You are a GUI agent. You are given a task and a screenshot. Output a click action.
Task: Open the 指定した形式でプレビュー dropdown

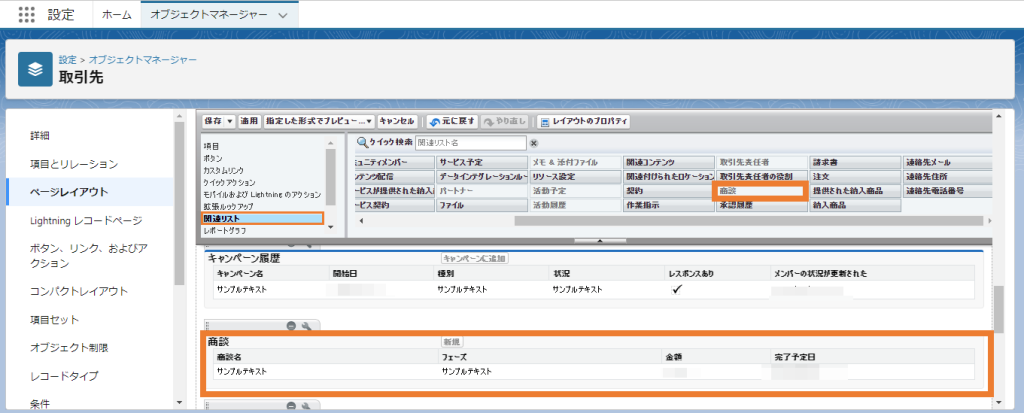[x=370, y=122]
